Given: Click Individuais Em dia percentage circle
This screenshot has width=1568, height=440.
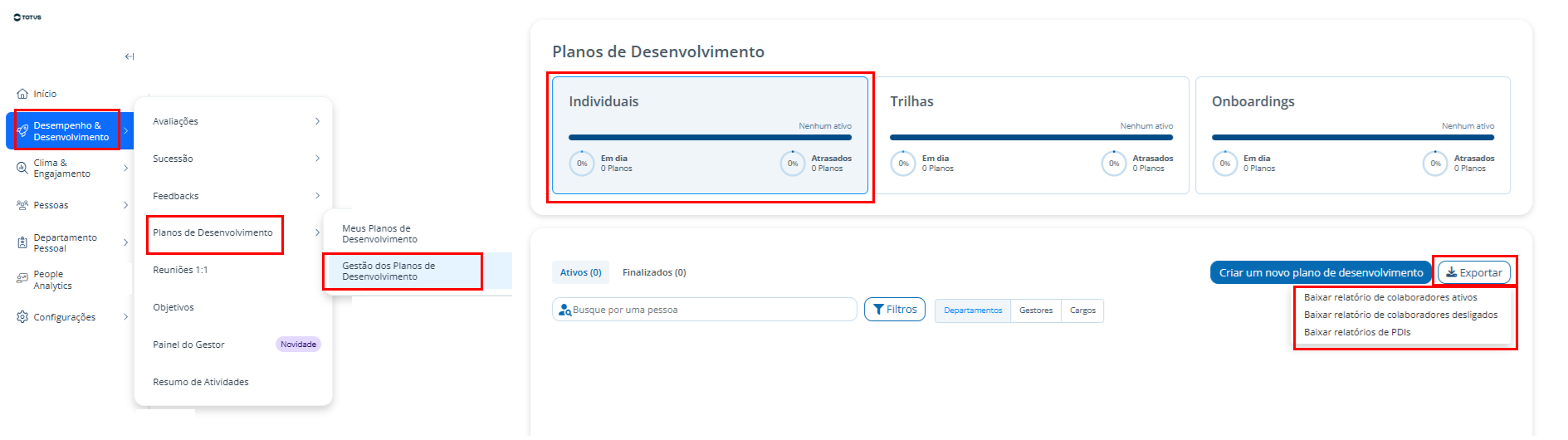Looking at the screenshot, I should (x=582, y=164).
